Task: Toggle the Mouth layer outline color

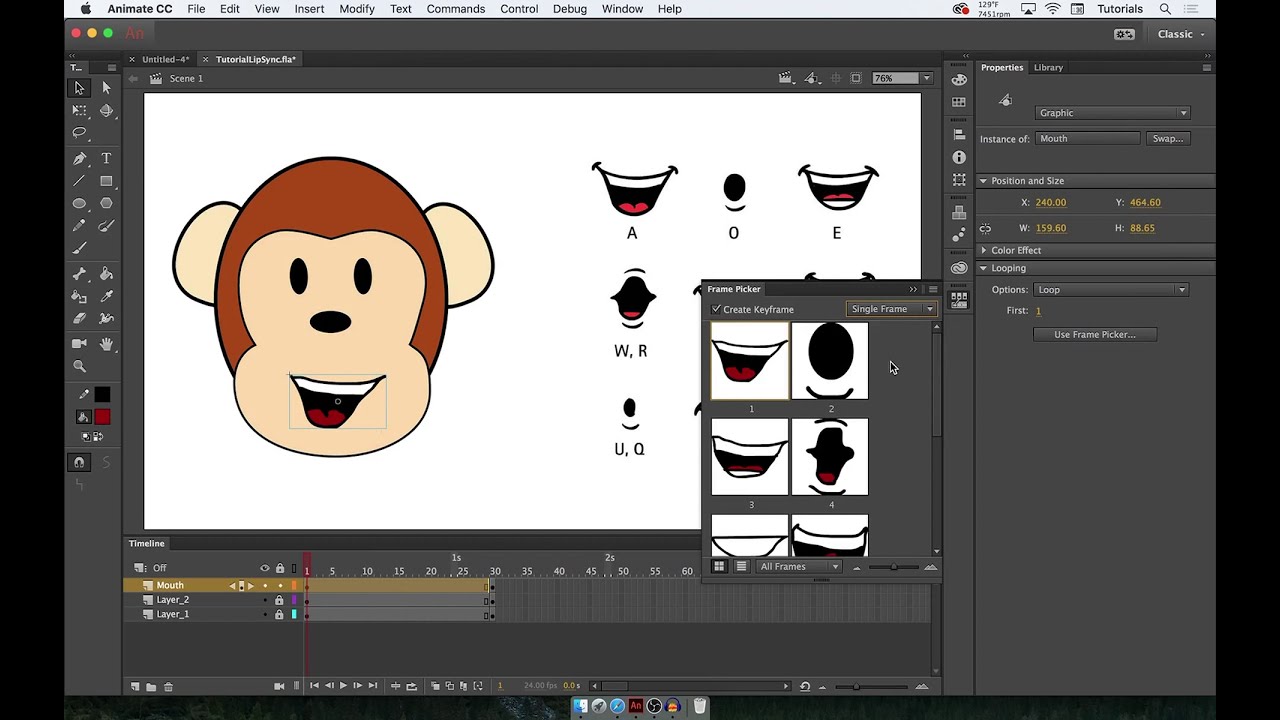Action: tap(294, 586)
